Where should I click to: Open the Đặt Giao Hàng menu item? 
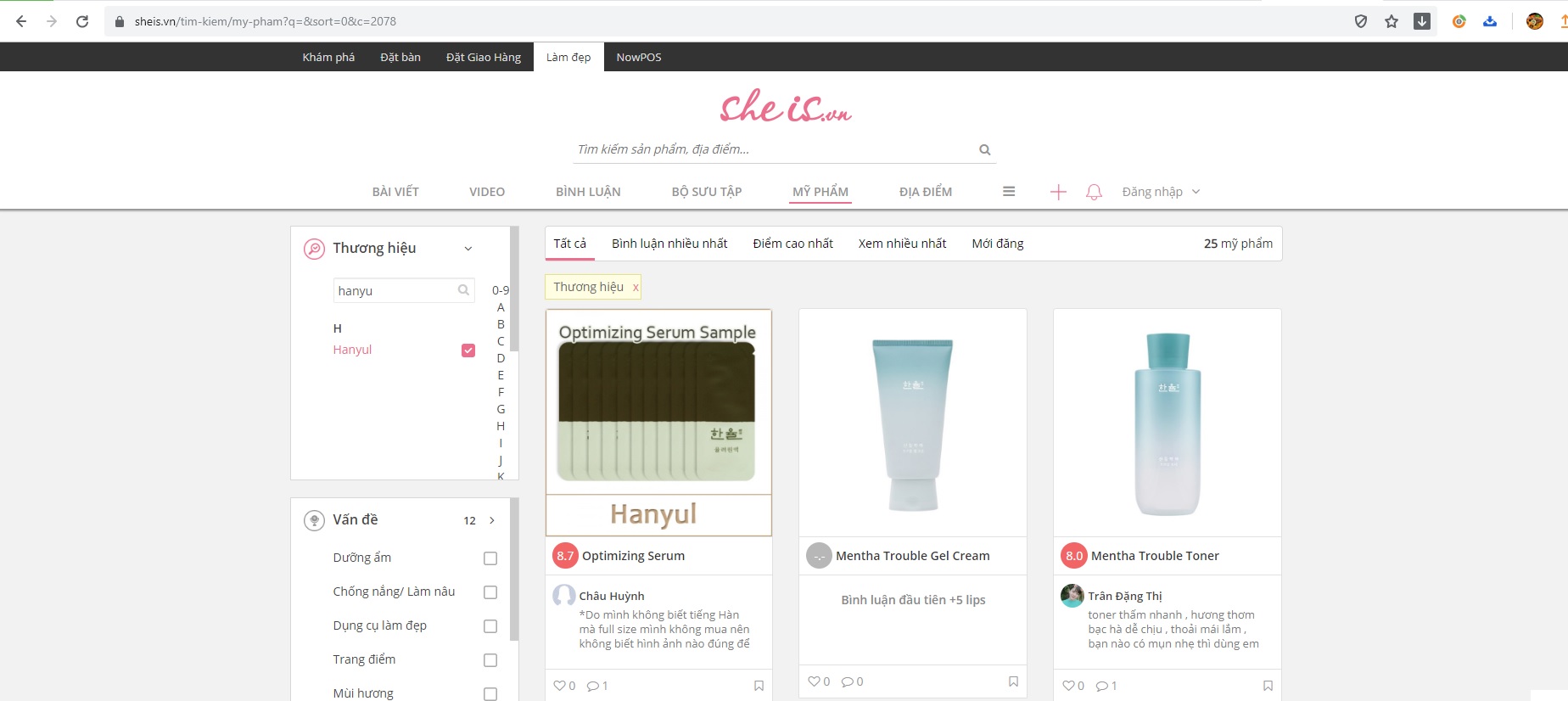[484, 57]
